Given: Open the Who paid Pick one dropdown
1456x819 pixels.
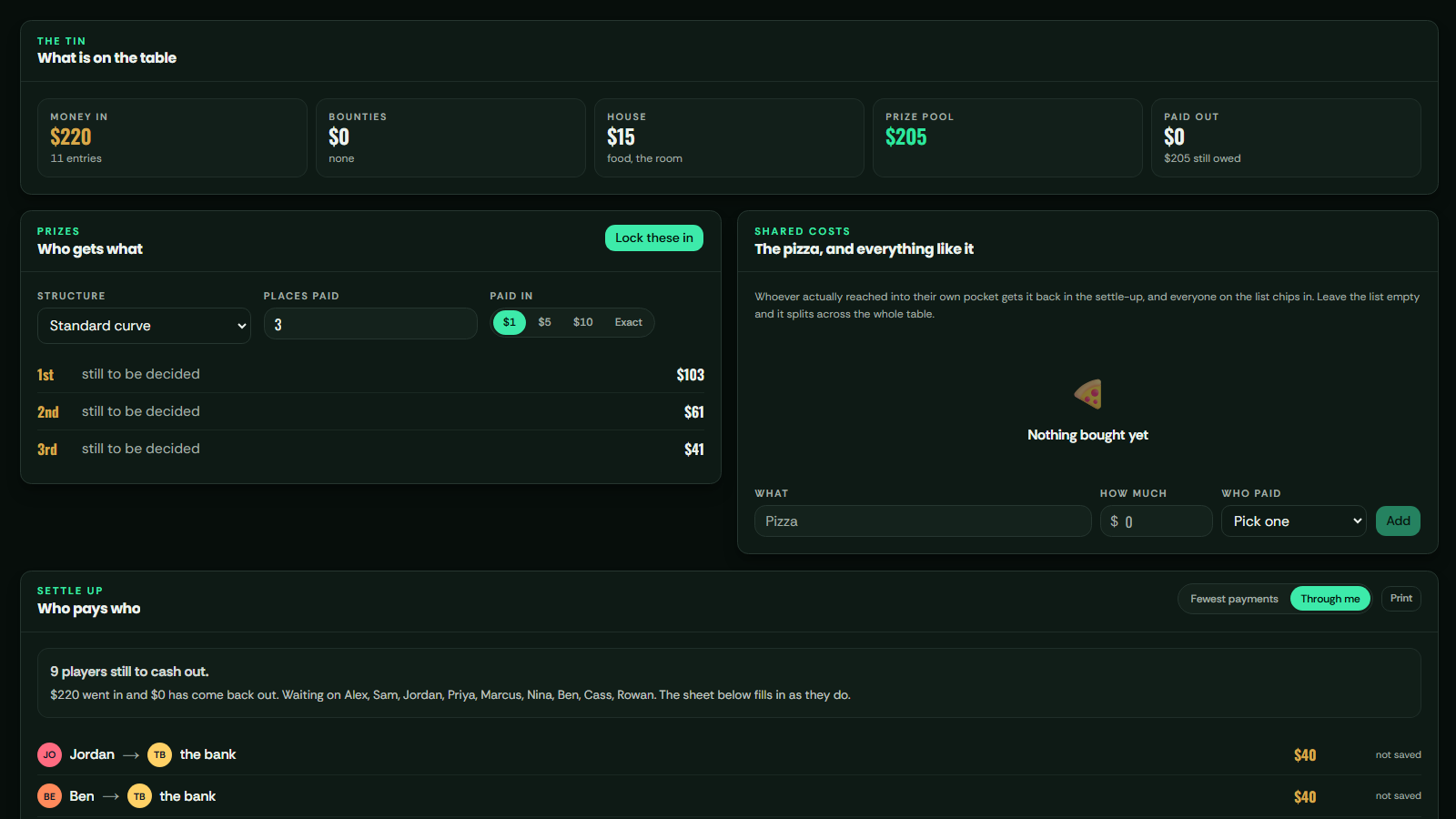Looking at the screenshot, I should [1293, 521].
